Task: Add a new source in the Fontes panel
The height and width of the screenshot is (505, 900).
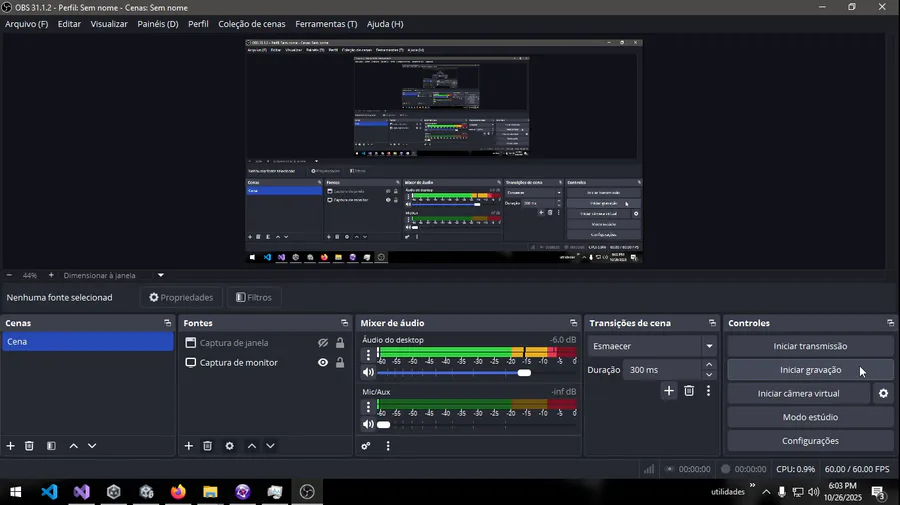Action: point(188,446)
